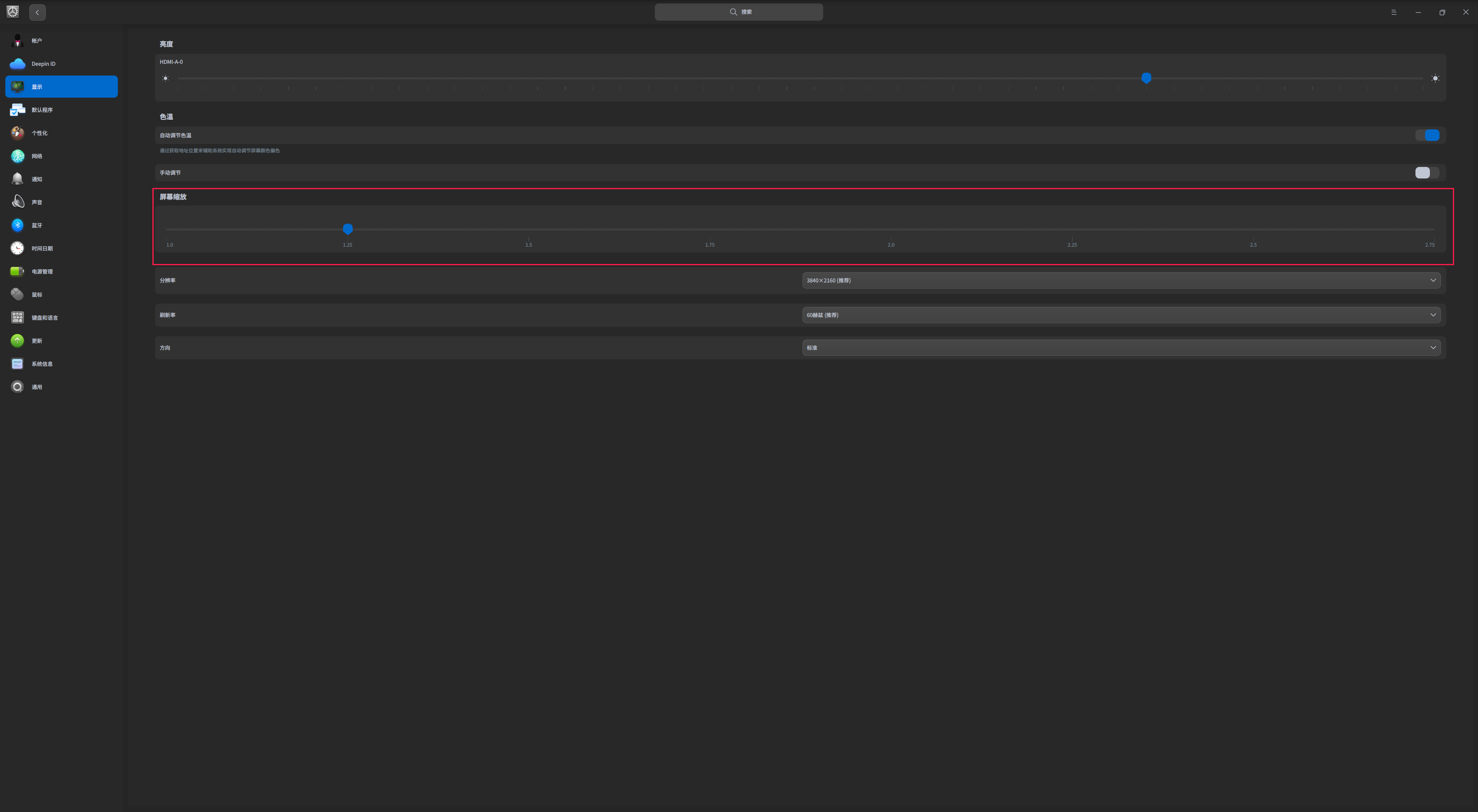Click the back arrow button
This screenshot has width=1478, height=812.
[x=37, y=12]
